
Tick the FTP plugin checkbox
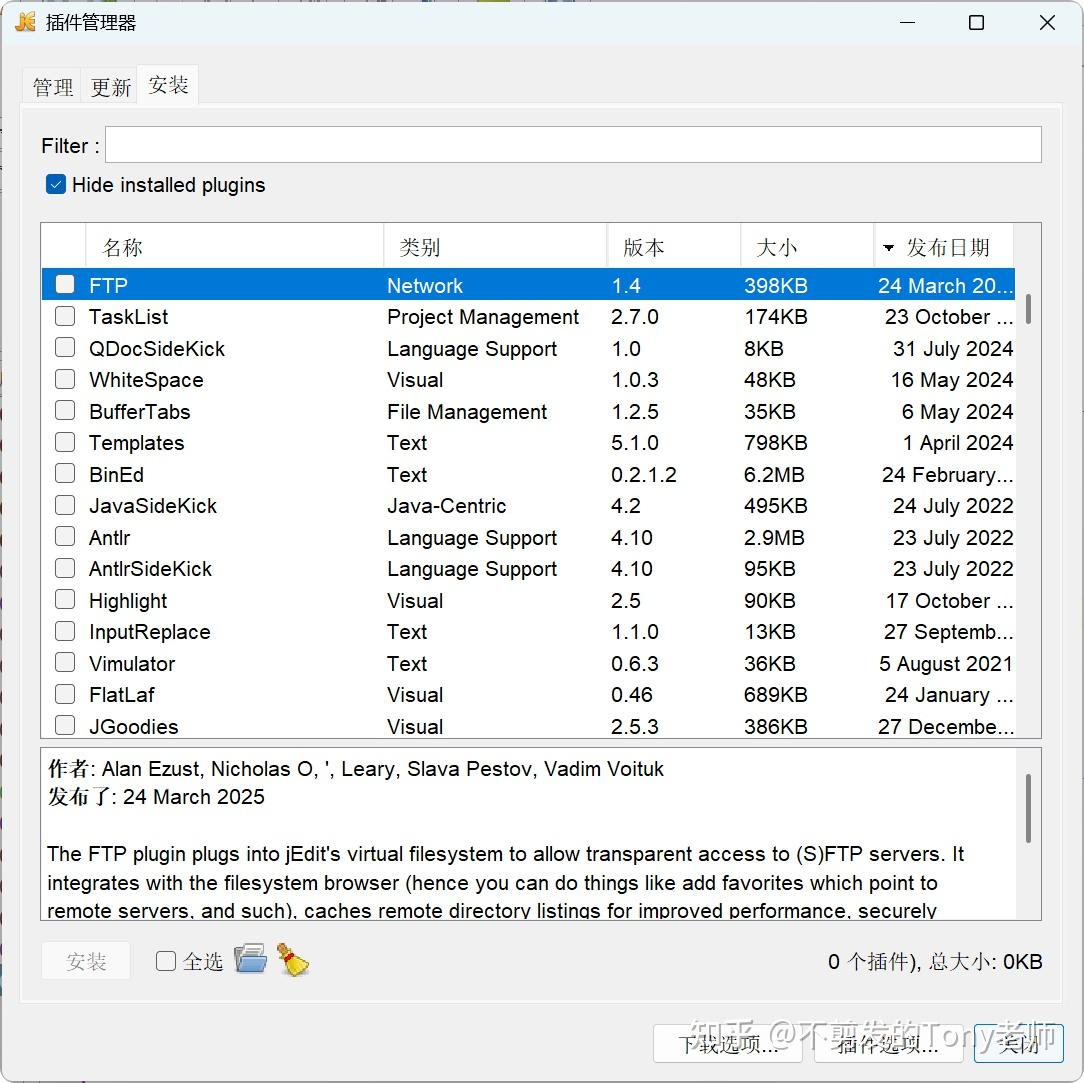click(65, 284)
